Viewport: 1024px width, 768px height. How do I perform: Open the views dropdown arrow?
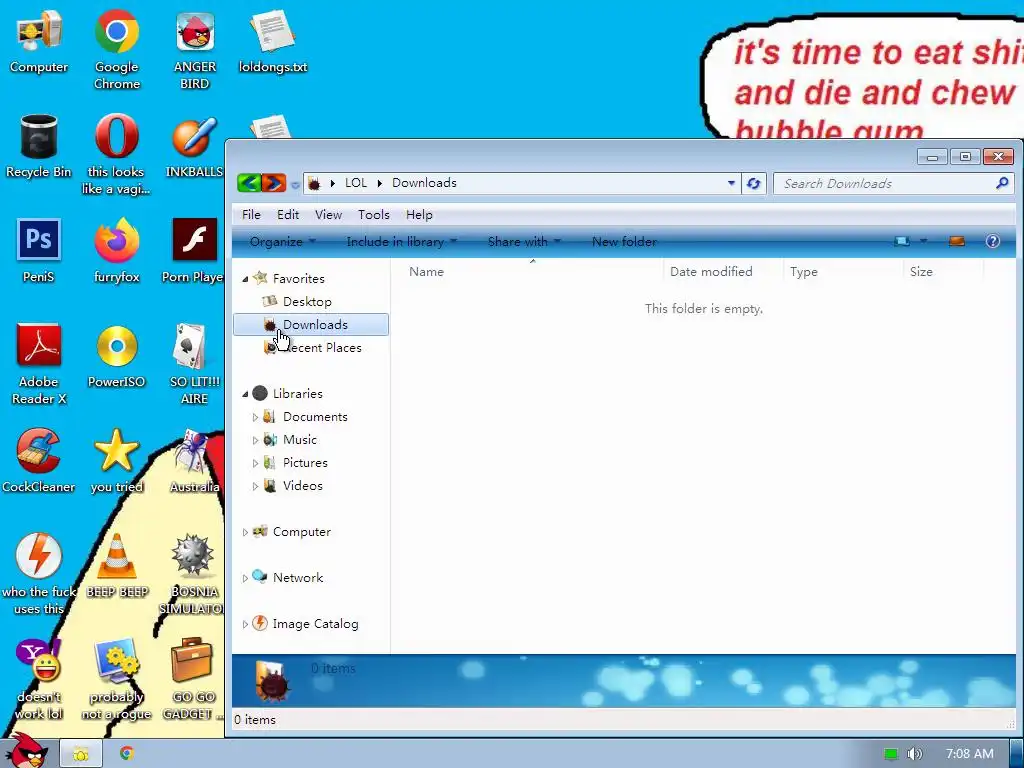[923, 242]
